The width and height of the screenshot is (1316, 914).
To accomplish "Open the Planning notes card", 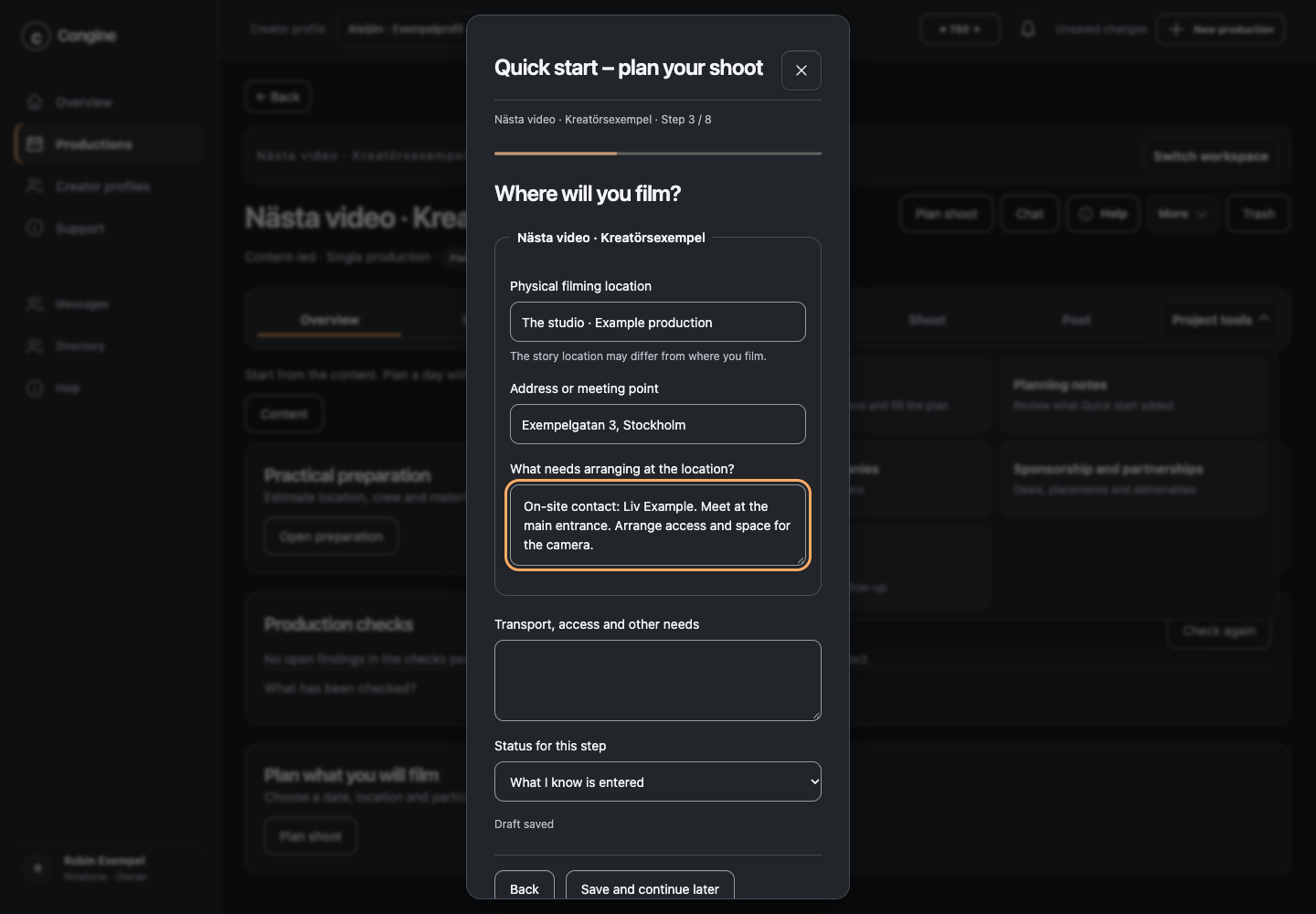I will tap(1132, 395).
